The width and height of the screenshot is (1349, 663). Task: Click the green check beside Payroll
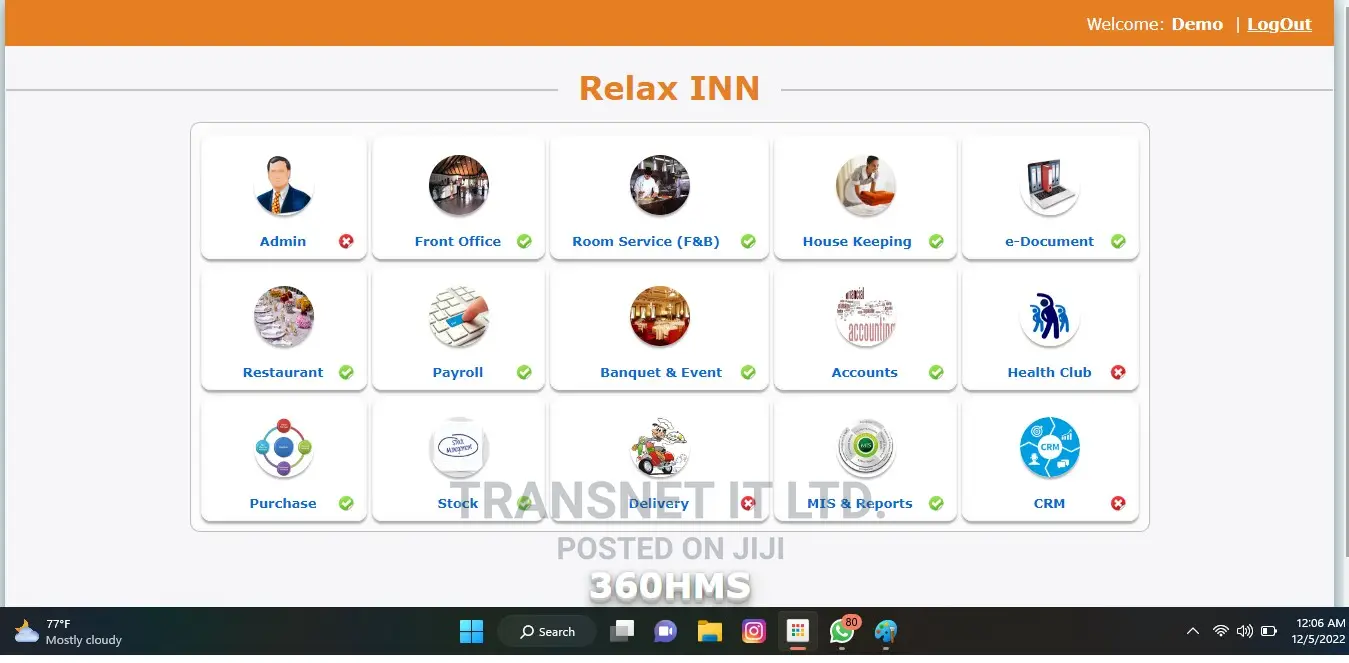click(x=524, y=372)
